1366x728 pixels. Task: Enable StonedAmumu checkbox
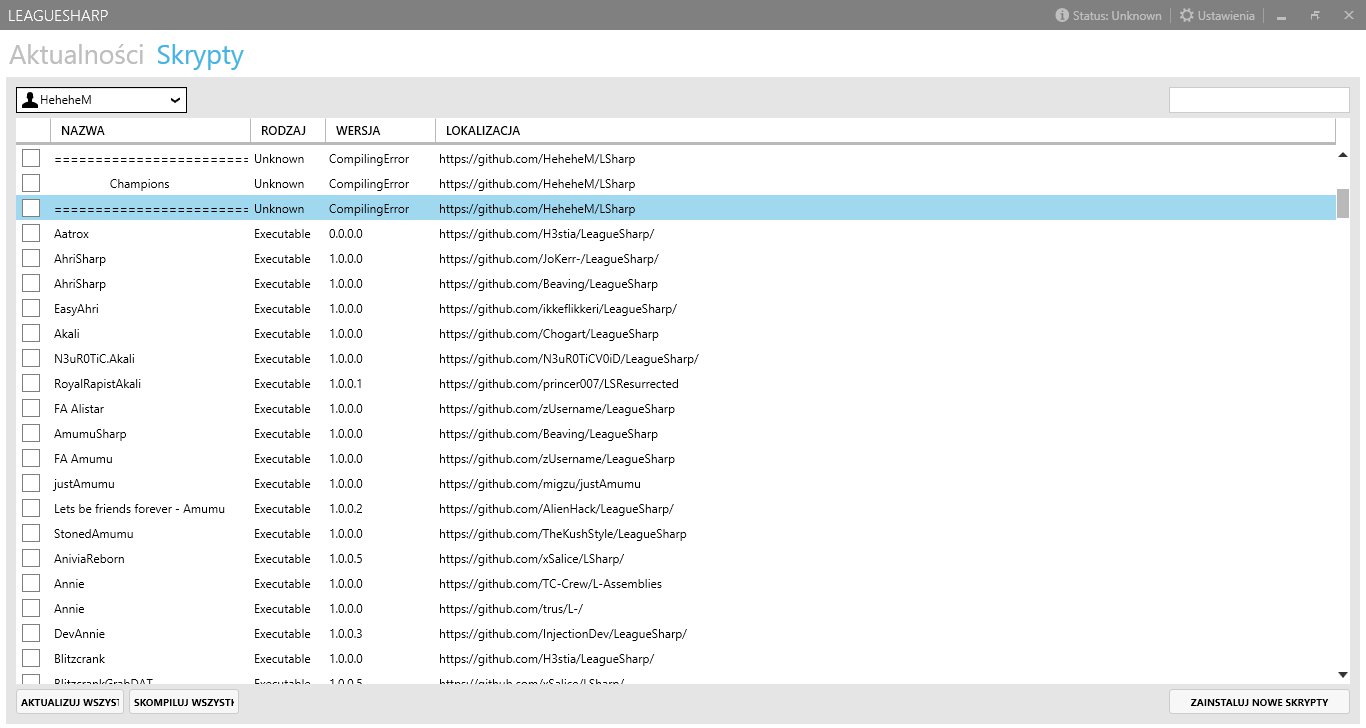(x=31, y=533)
